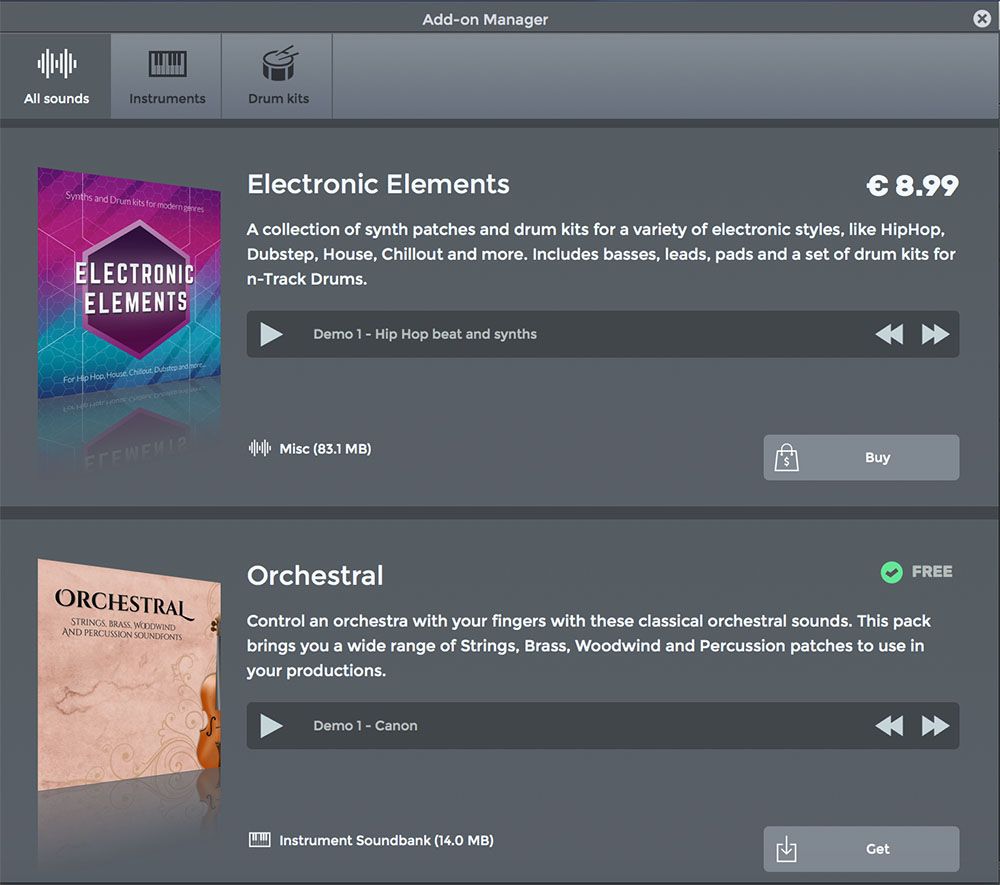Click the keyboard icon beside Instrument Soundbank
1000x885 pixels.
[x=260, y=840]
